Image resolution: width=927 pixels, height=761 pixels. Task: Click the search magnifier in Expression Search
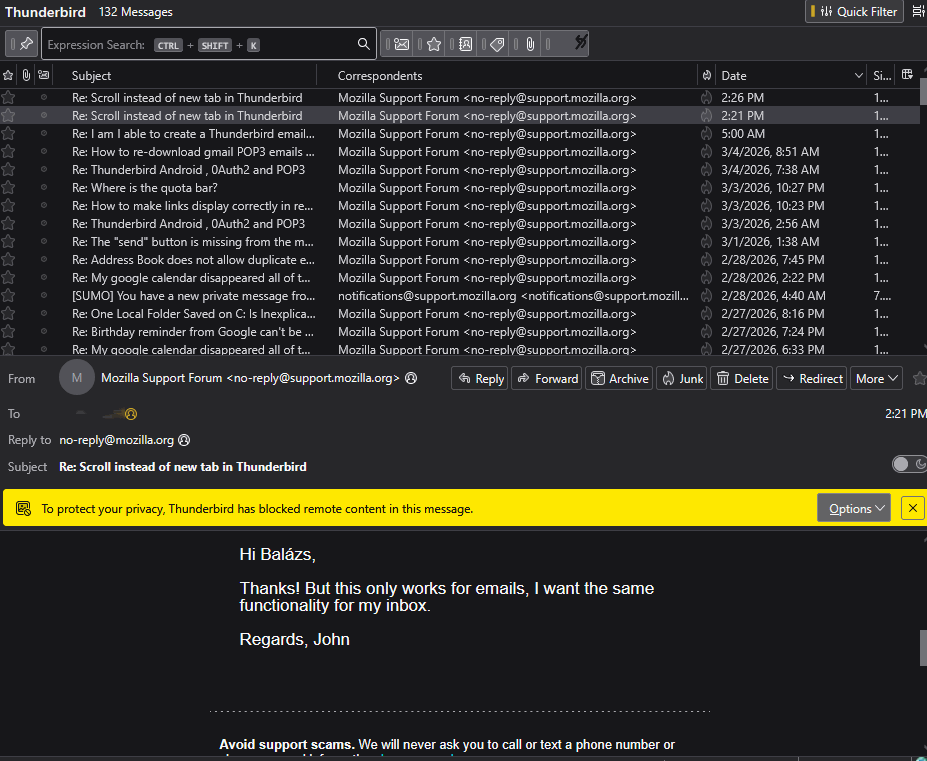tap(364, 44)
